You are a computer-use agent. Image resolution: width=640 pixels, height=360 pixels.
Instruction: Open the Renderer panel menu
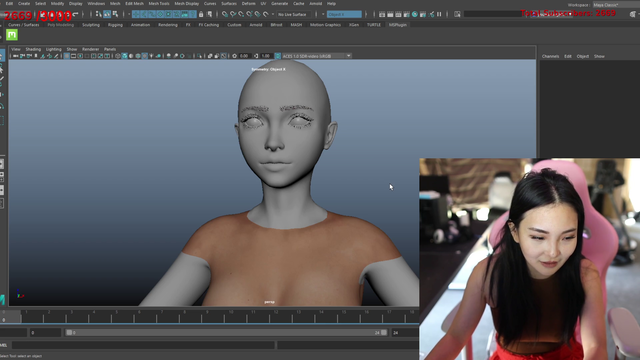(x=91, y=49)
